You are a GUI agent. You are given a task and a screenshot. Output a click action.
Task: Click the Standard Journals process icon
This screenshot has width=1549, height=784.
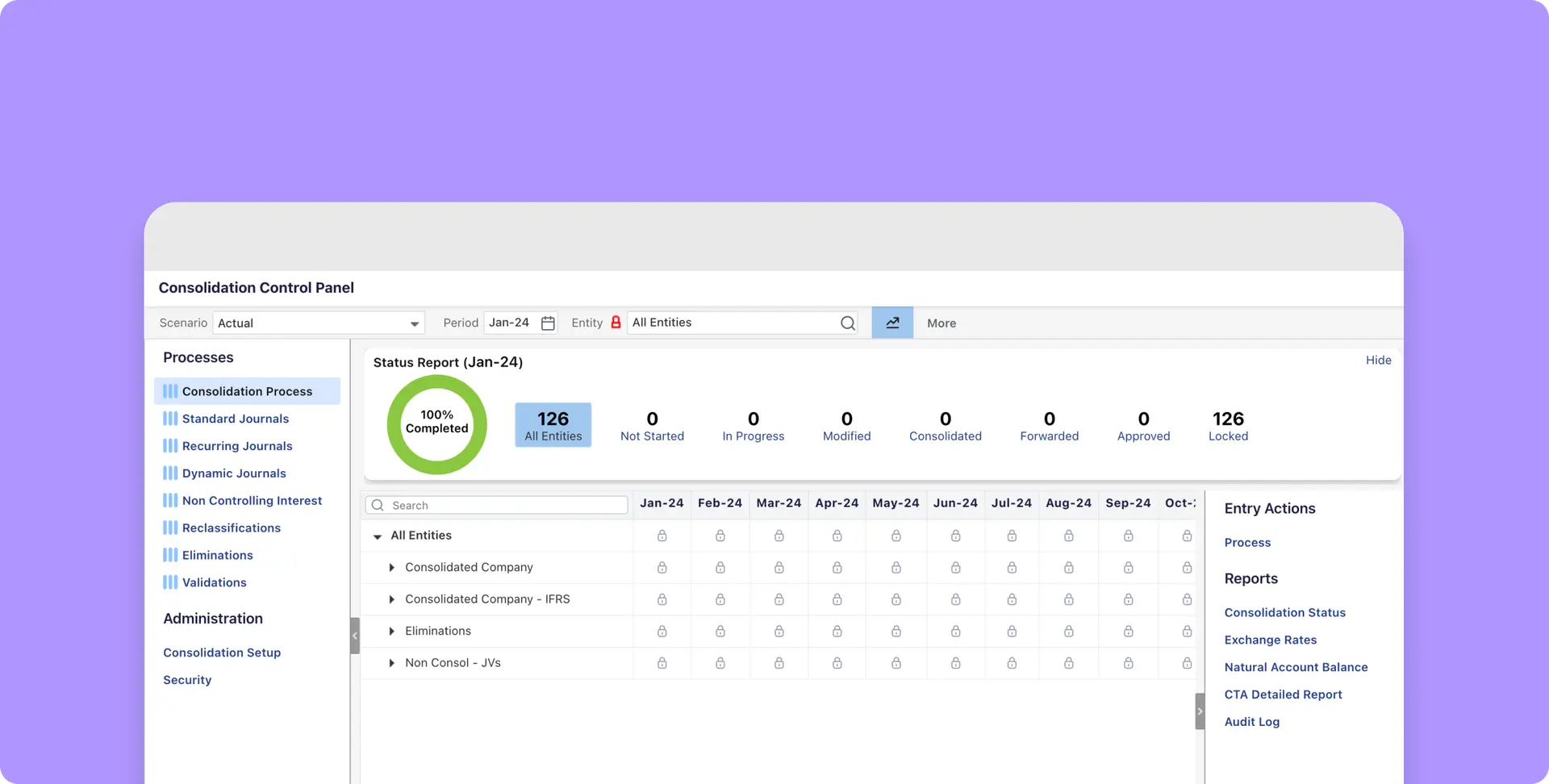170,419
